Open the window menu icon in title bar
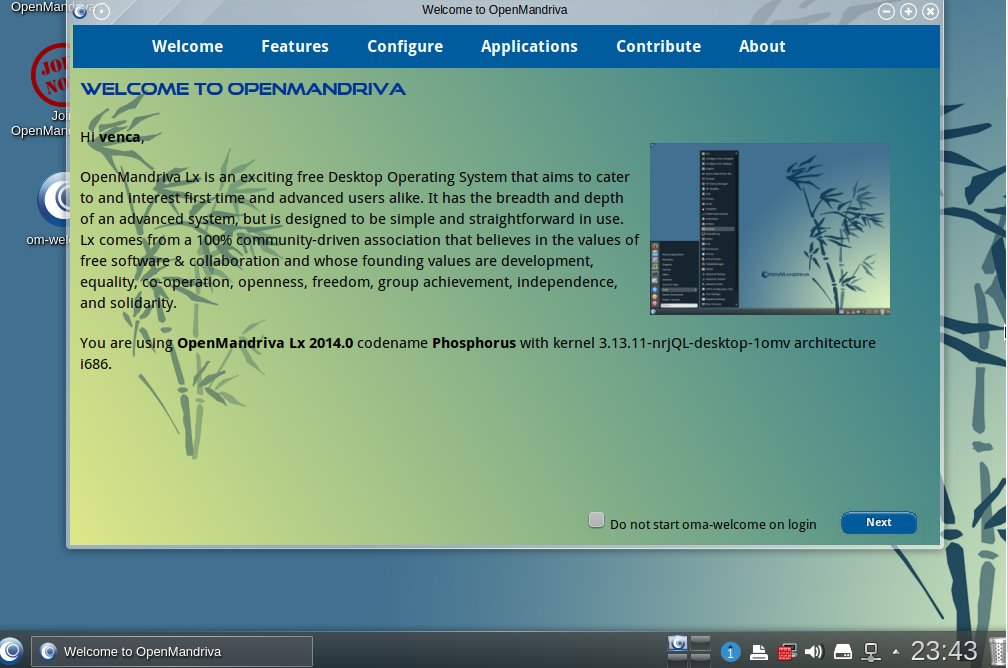The image size is (1008, 668). click(x=80, y=11)
